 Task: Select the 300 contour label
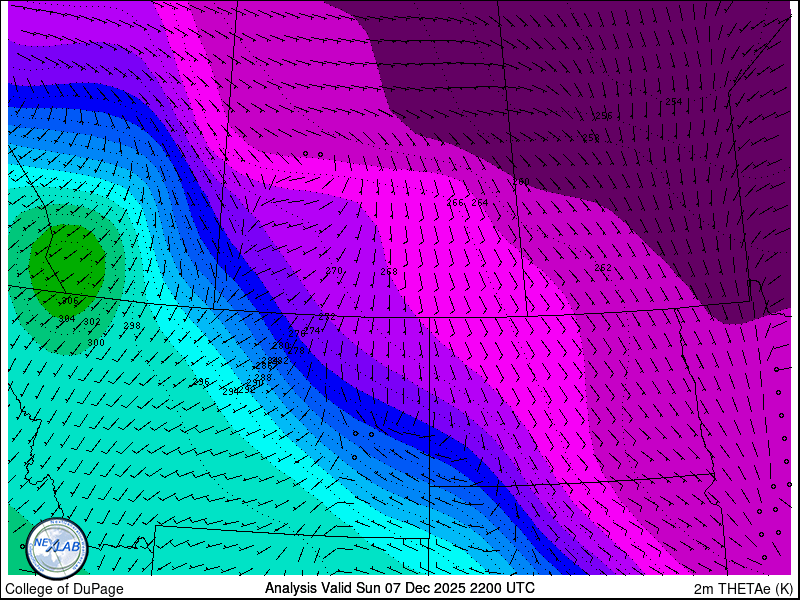[x=96, y=343]
